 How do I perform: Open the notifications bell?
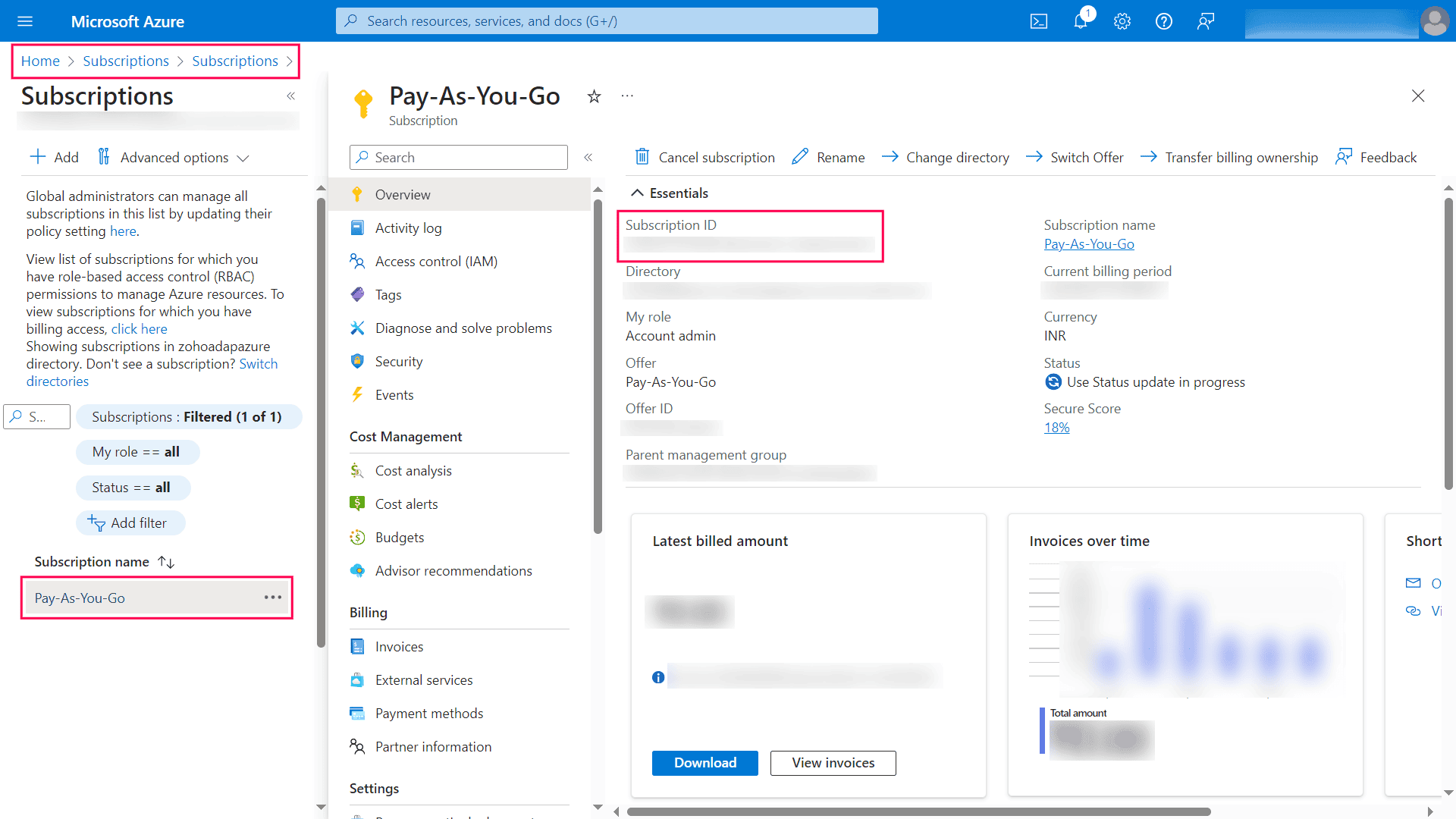point(1080,20)
